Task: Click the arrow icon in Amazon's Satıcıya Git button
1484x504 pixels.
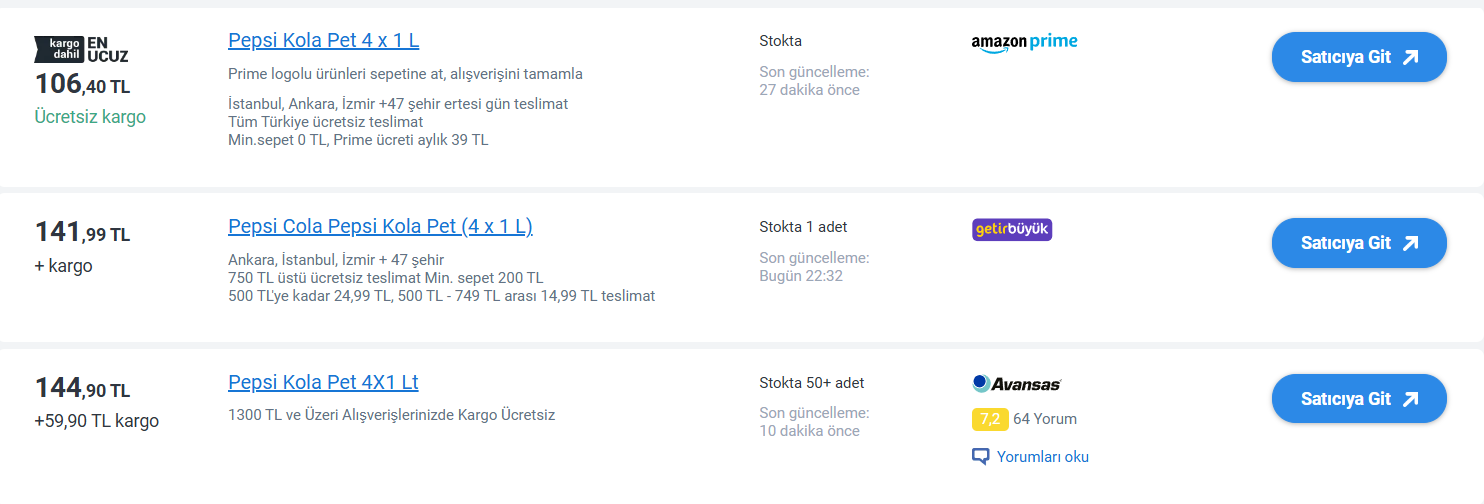Action: click(x=1411, y=57)
